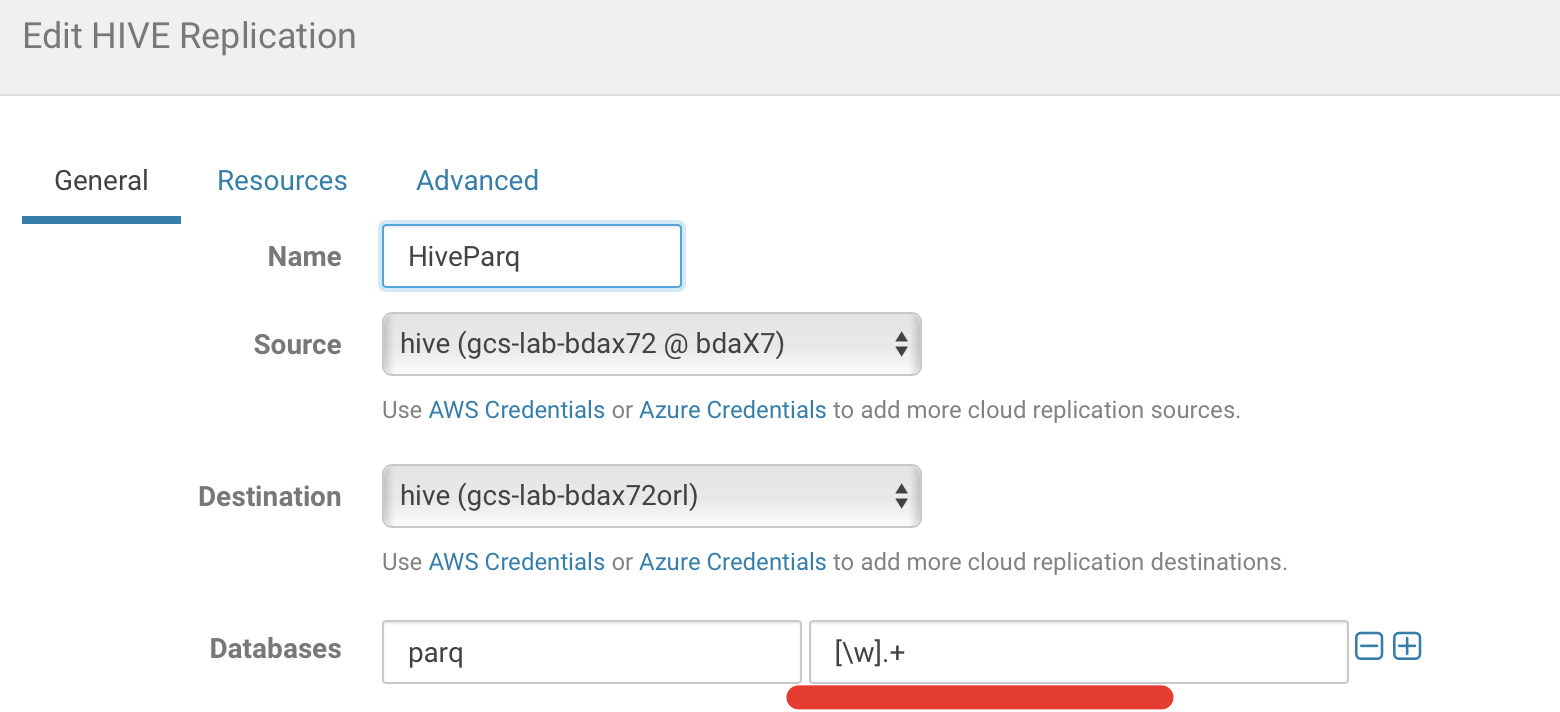Click the Edit HIVE Replication heading
Viewport: 1560px width, 712px height.
coord(189,37)
